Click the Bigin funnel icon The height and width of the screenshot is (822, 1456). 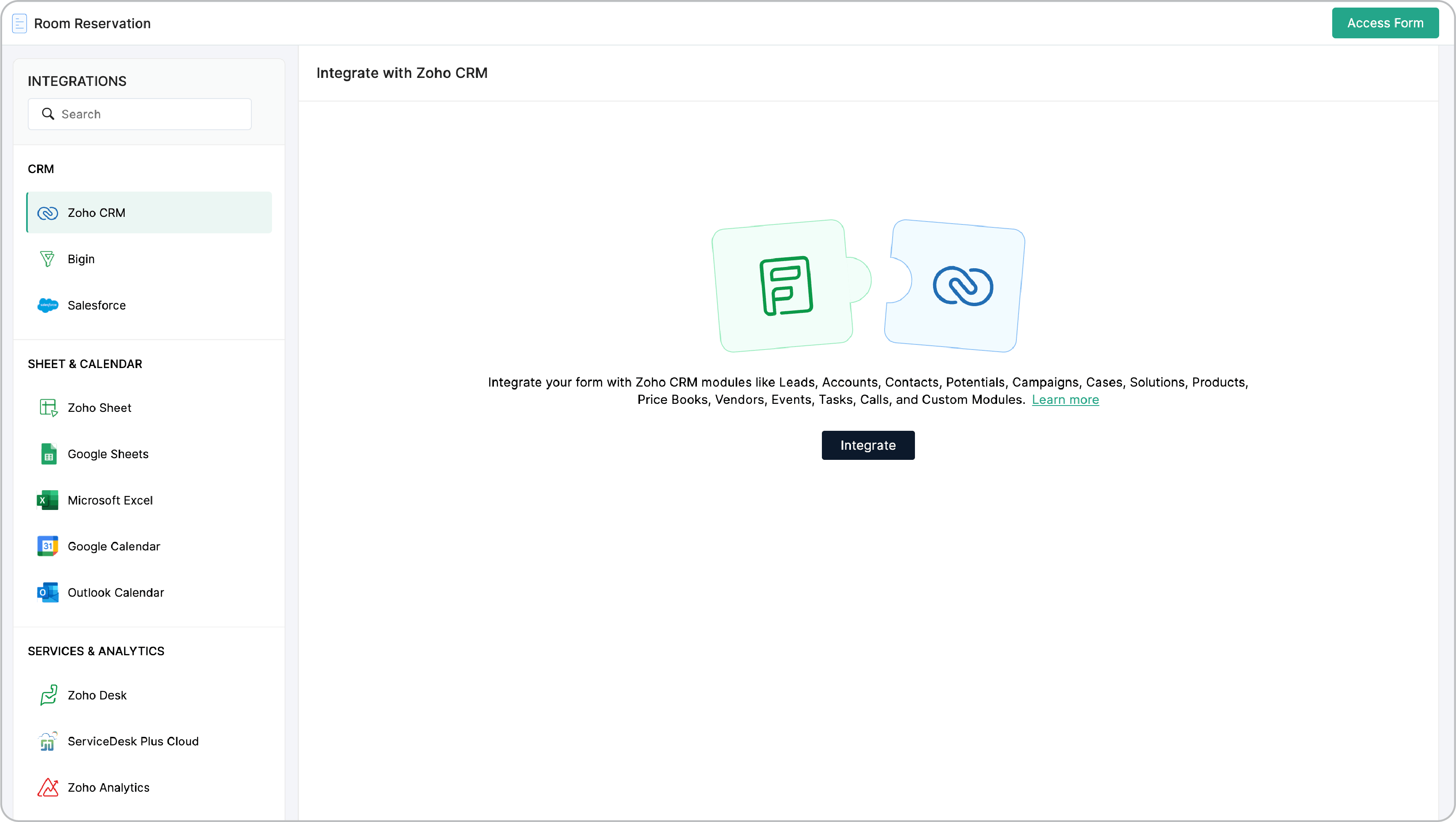(x=48, y=259)
